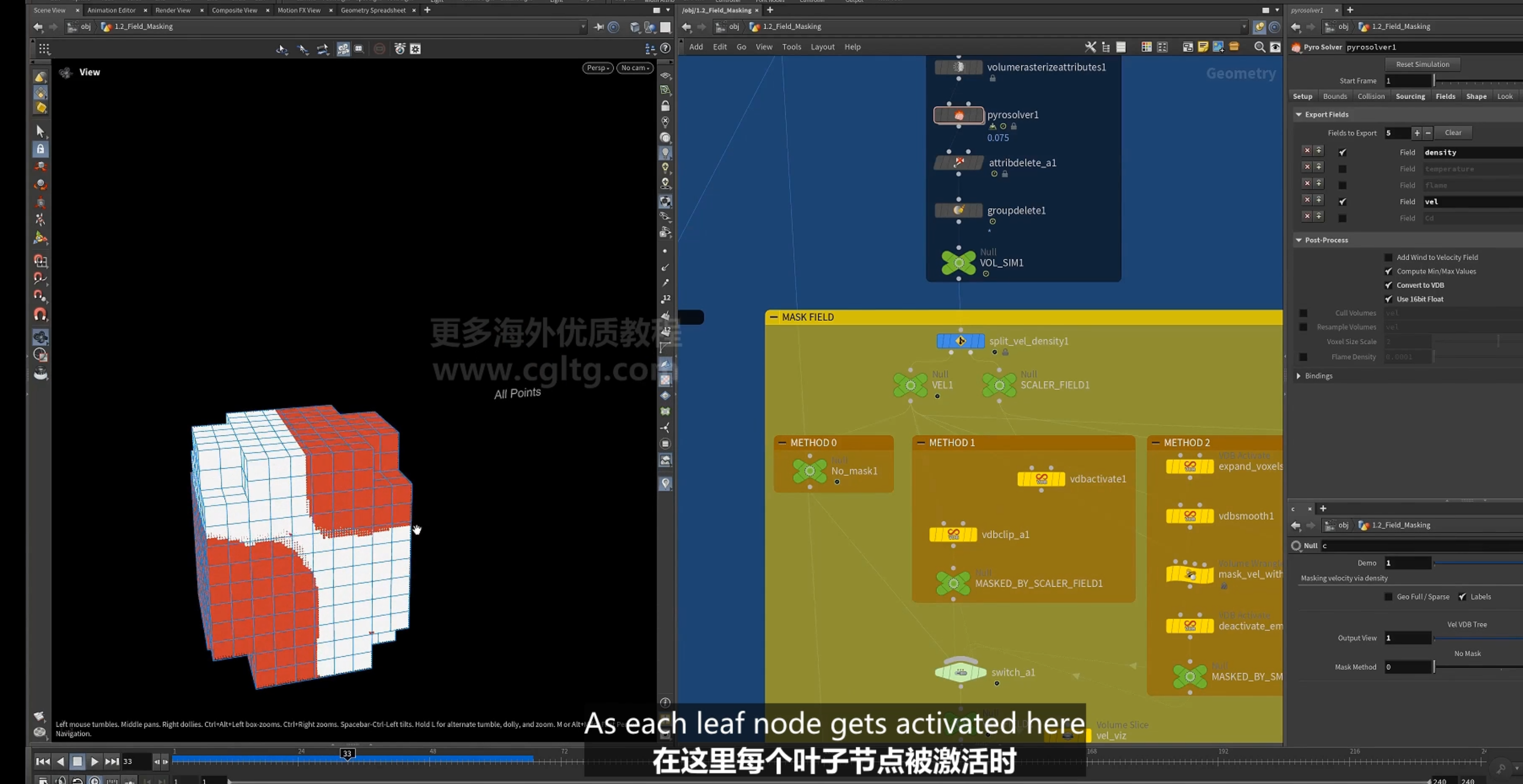This screenshot has height=784, width=1523.
Task: Open the No cam camera dropdown
Action: click(x=635, y=68)
